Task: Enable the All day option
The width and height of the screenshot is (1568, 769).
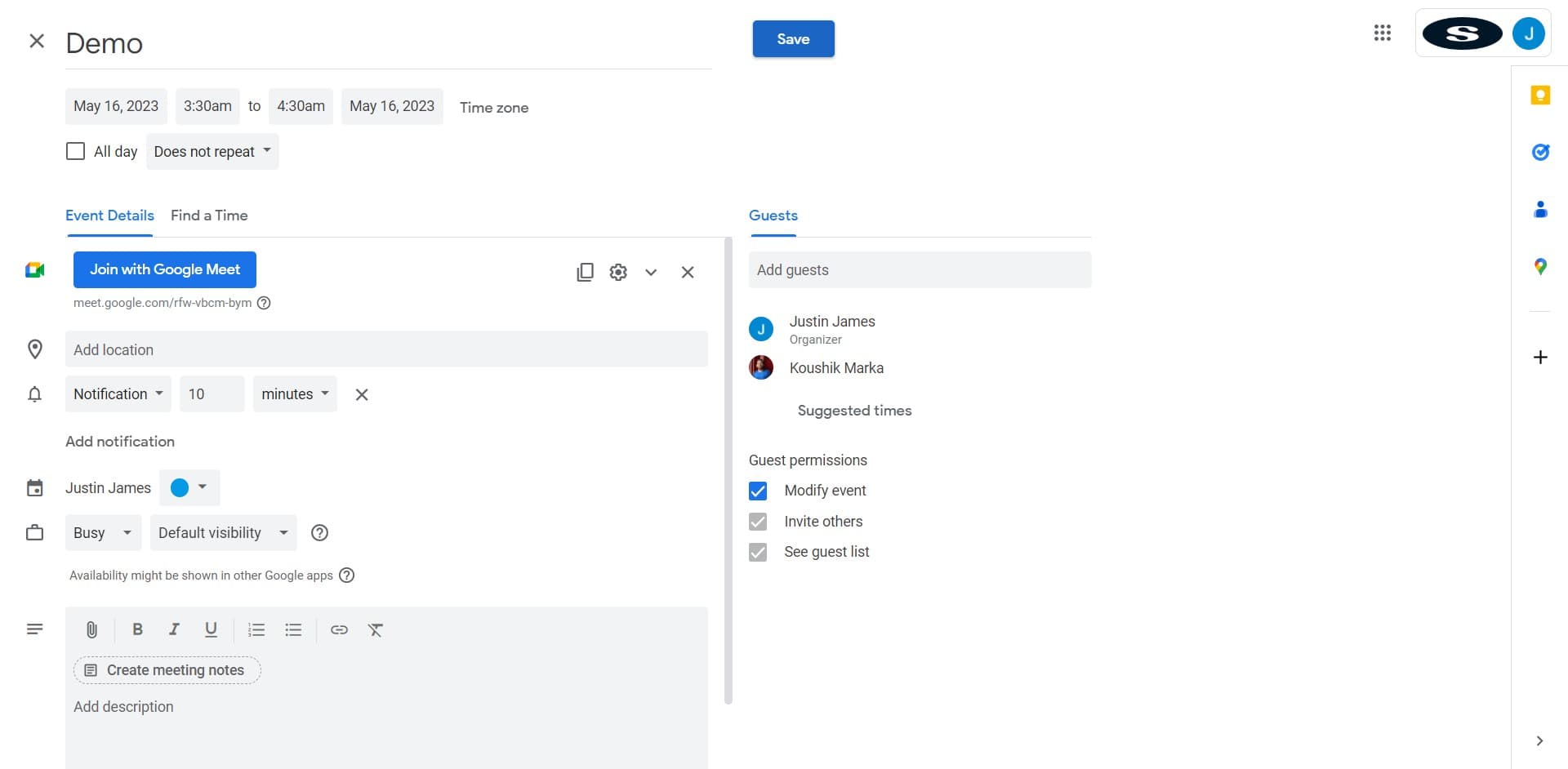Action: tap(75, 151)
